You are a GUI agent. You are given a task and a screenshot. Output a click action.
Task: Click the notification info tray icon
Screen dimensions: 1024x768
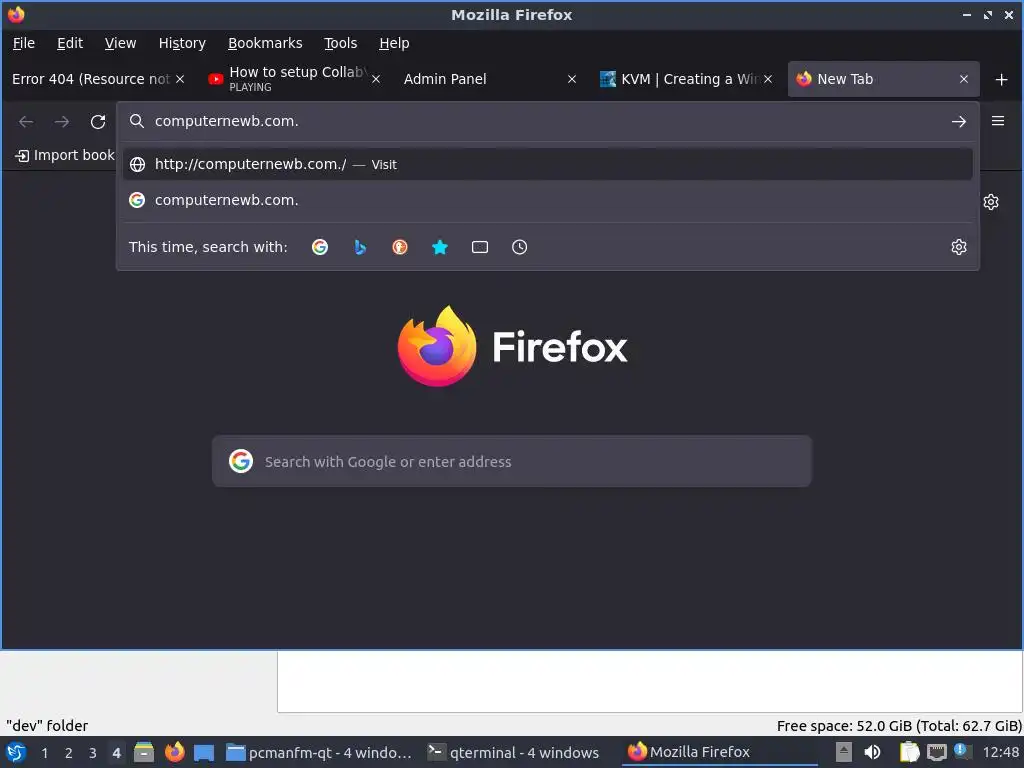[x=962, y=751]
